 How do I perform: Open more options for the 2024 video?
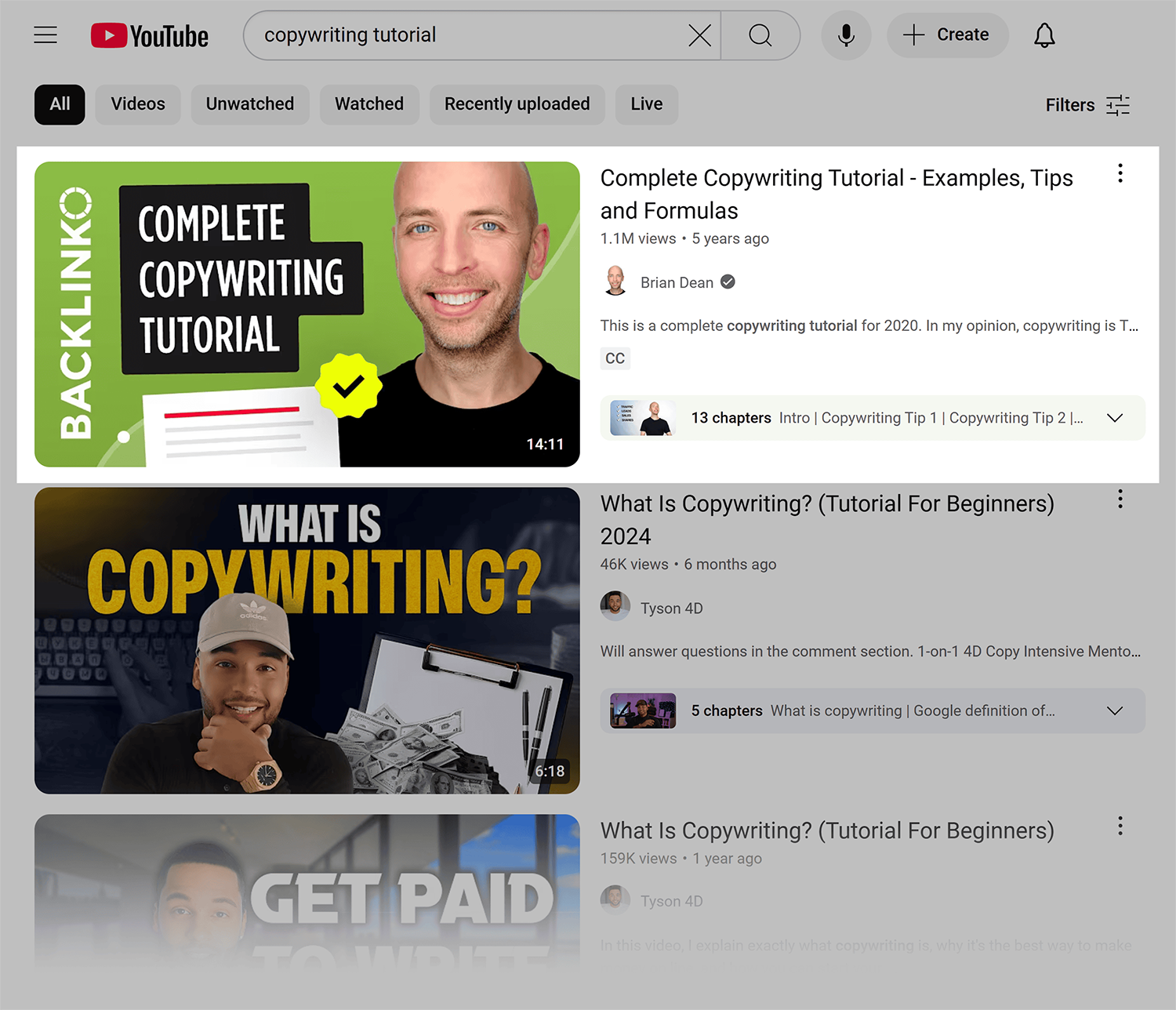point(1120,499)
